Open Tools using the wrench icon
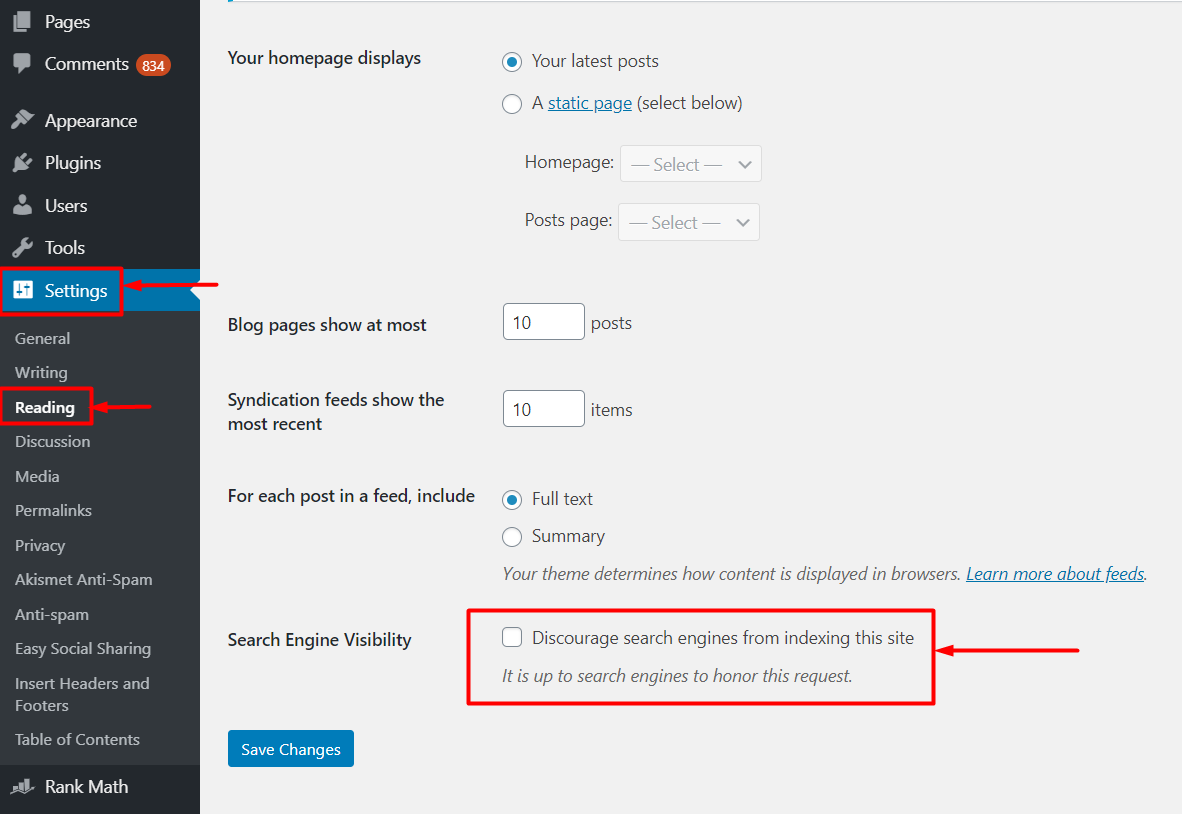This screenshot has height=814, width=1182. pyautogui.click(x=24, y=247)
